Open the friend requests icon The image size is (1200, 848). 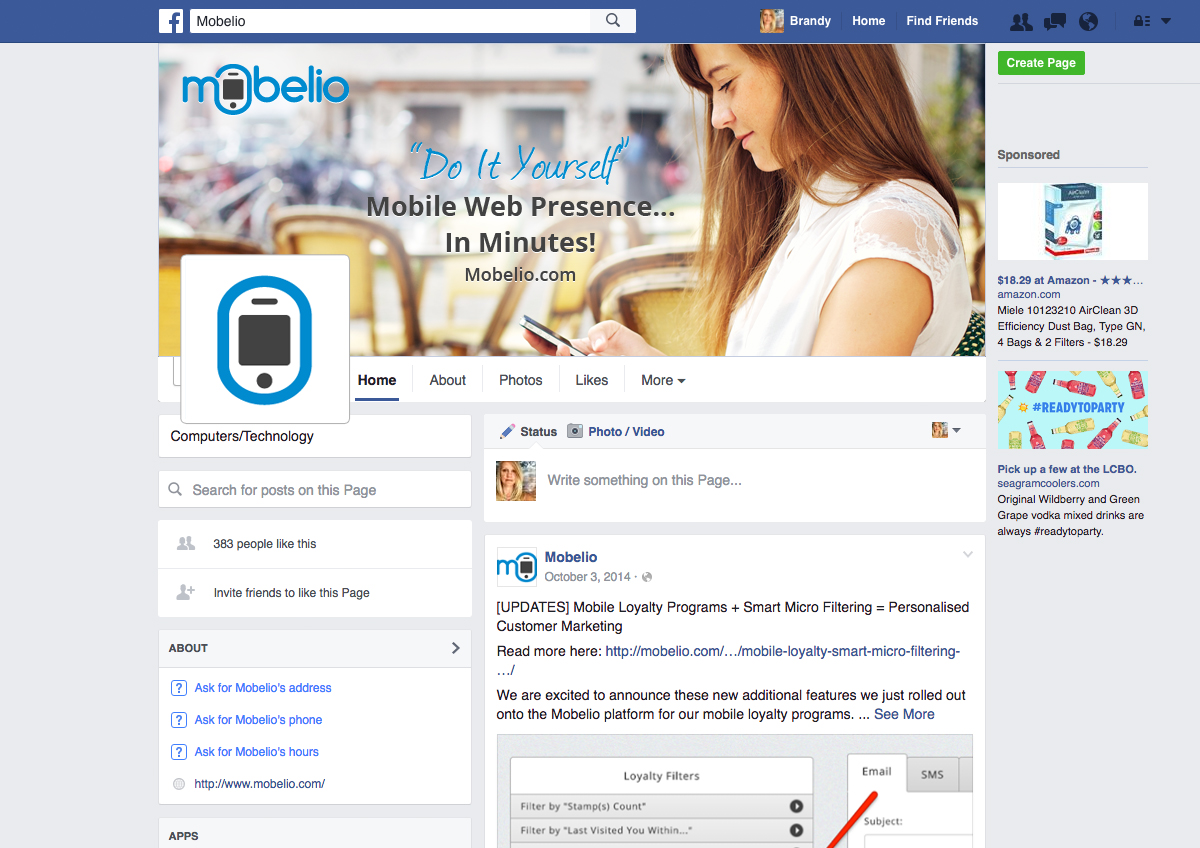pyautogui.click(x=1021, y=20)
